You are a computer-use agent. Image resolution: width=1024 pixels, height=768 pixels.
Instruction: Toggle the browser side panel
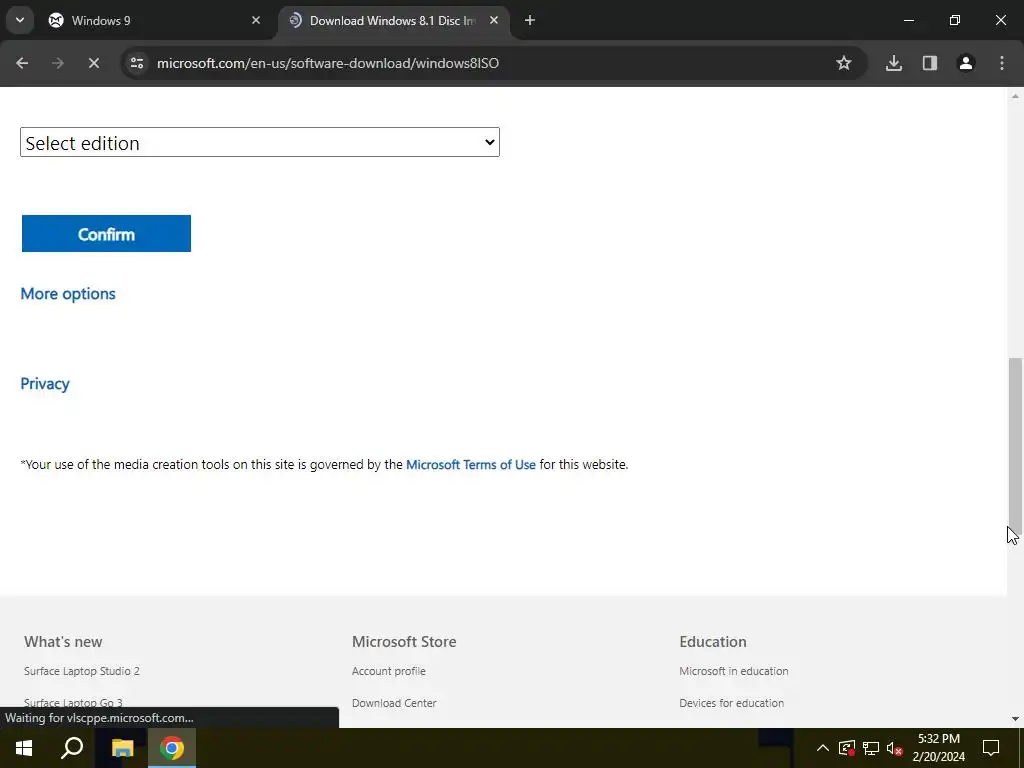pos(930,63)
